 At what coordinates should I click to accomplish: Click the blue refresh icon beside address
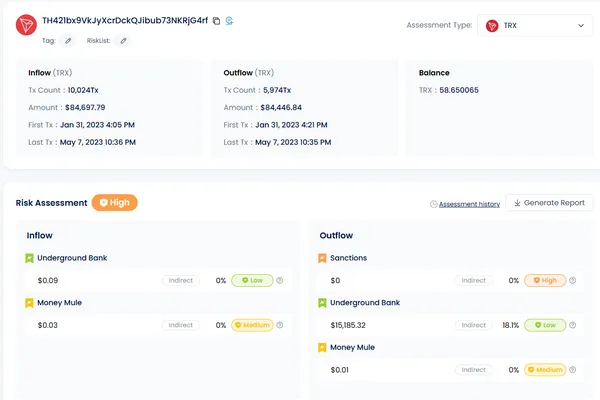tap(230, 20)
